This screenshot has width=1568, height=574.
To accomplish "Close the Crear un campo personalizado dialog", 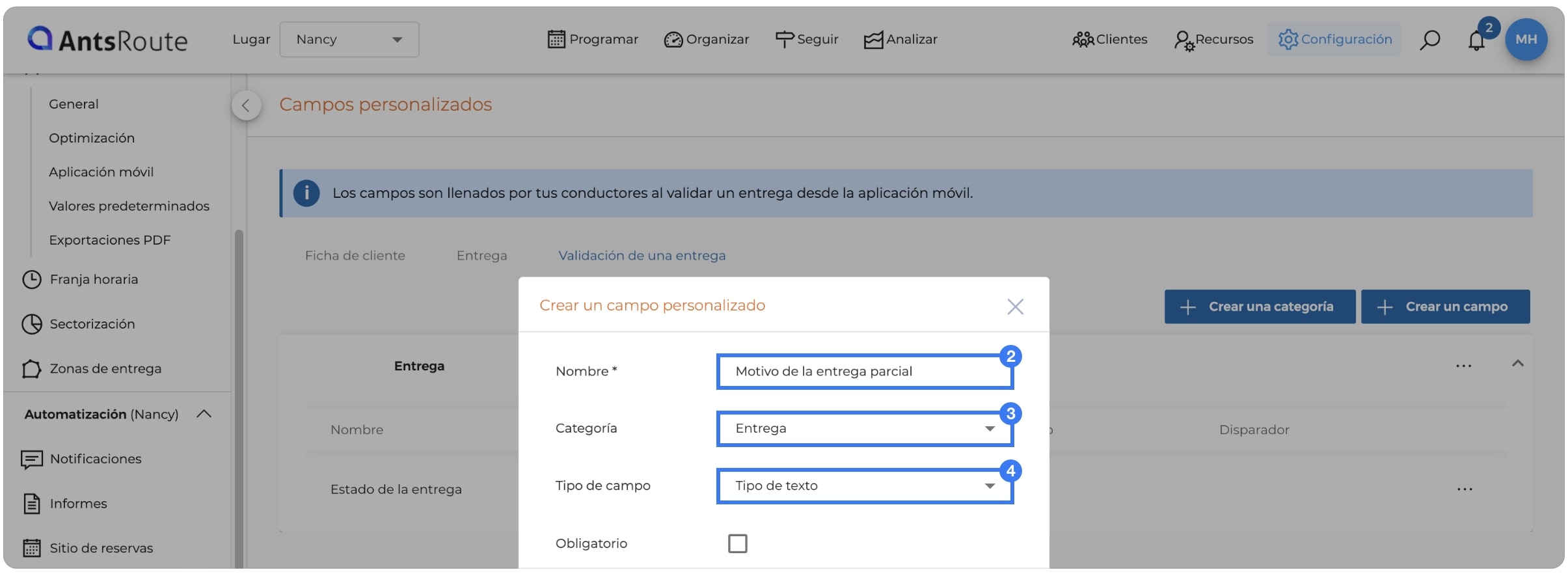I will tap(1015, 307).
